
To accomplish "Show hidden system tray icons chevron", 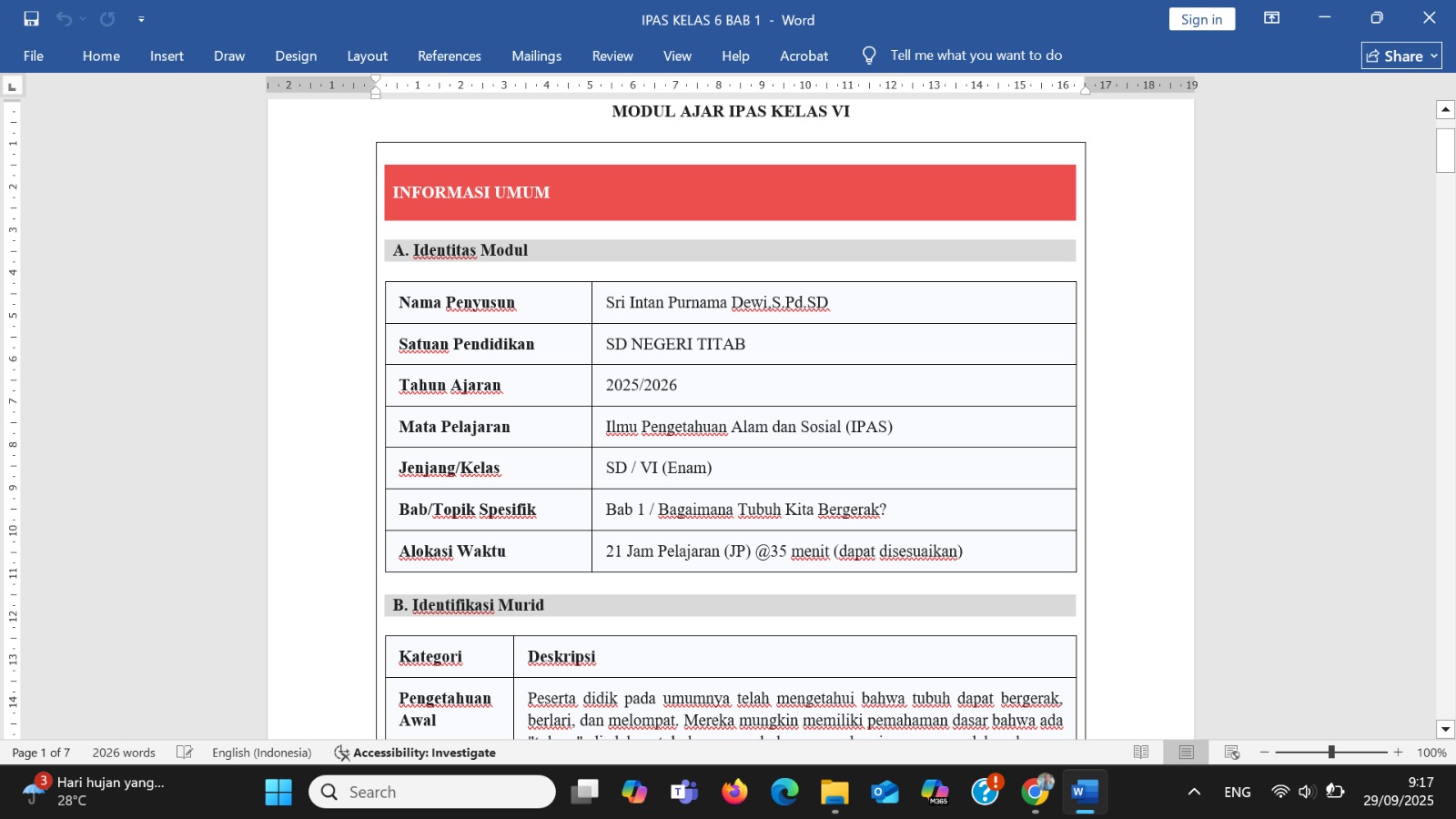I will tap(1194, 792).
